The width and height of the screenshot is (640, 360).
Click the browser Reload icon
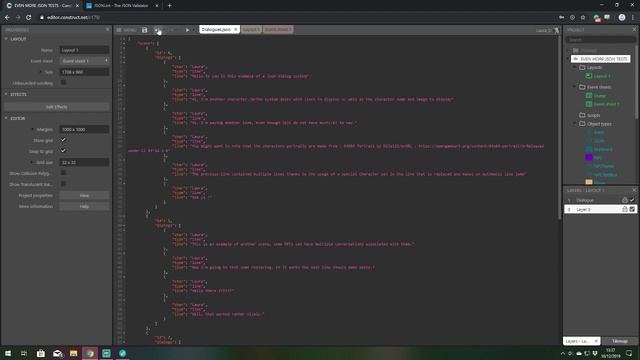(x=29, y=17)
